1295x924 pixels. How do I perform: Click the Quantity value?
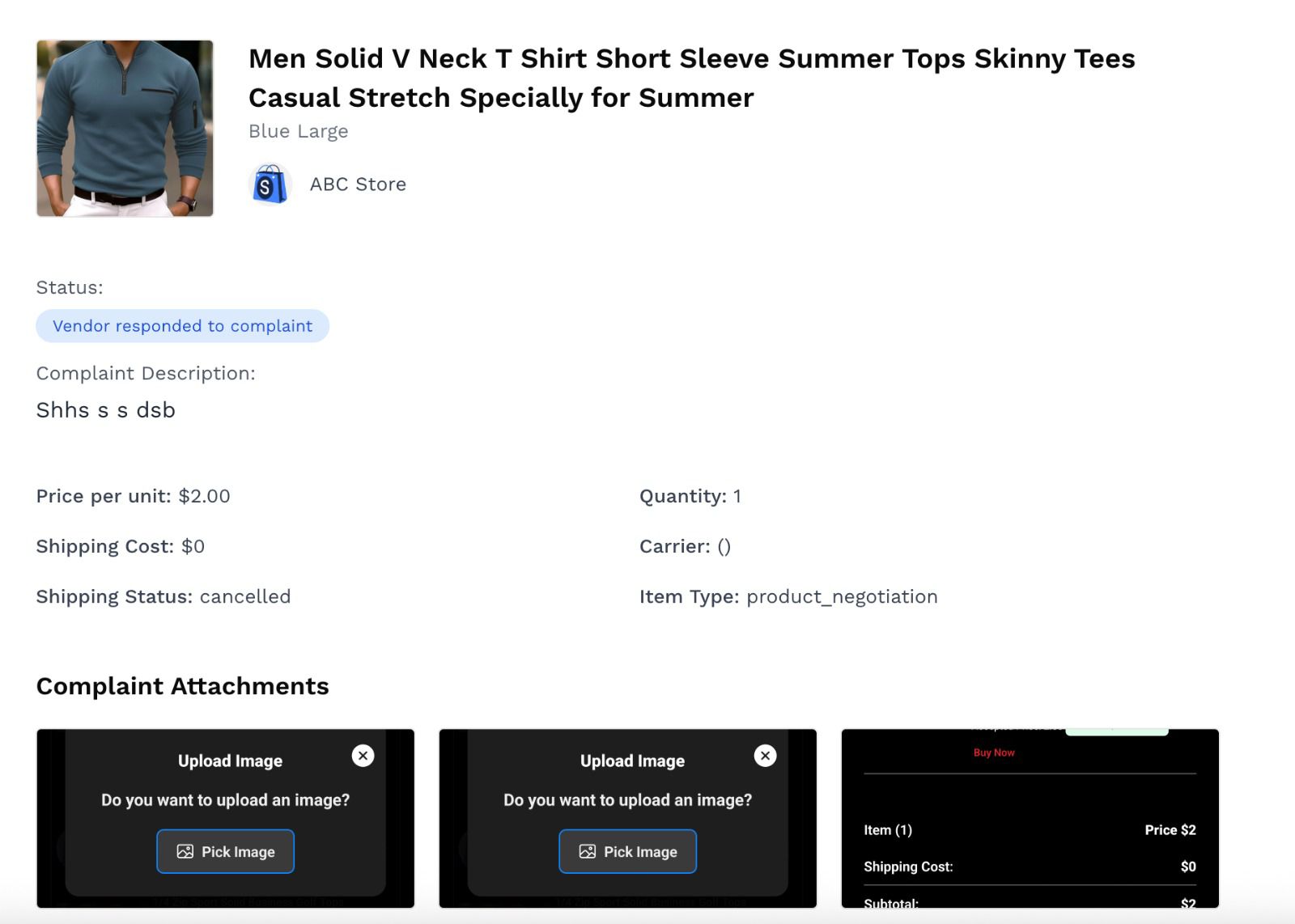(737, 496)
